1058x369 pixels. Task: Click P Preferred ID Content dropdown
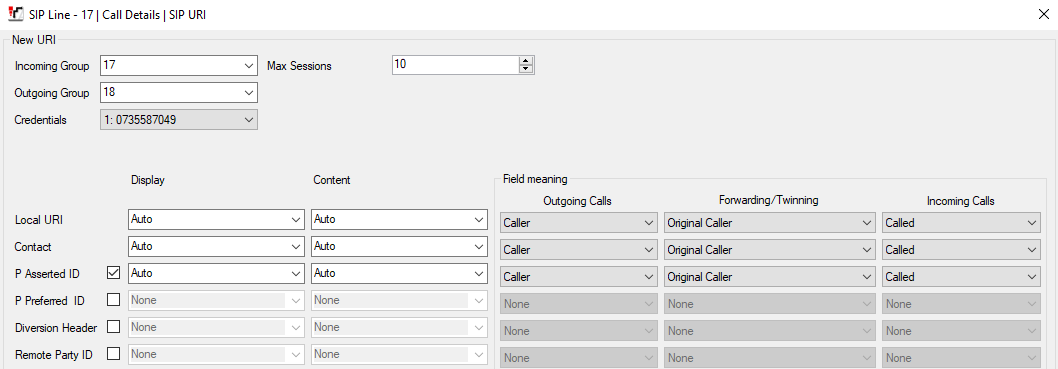(399, 300)
